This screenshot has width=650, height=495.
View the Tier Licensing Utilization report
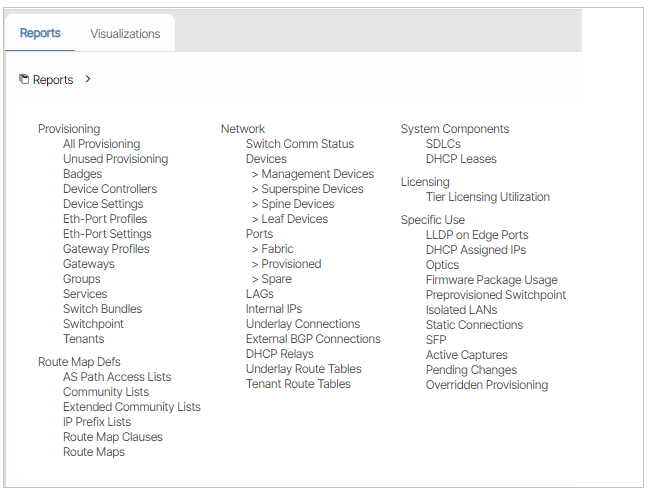click(488, 197)
